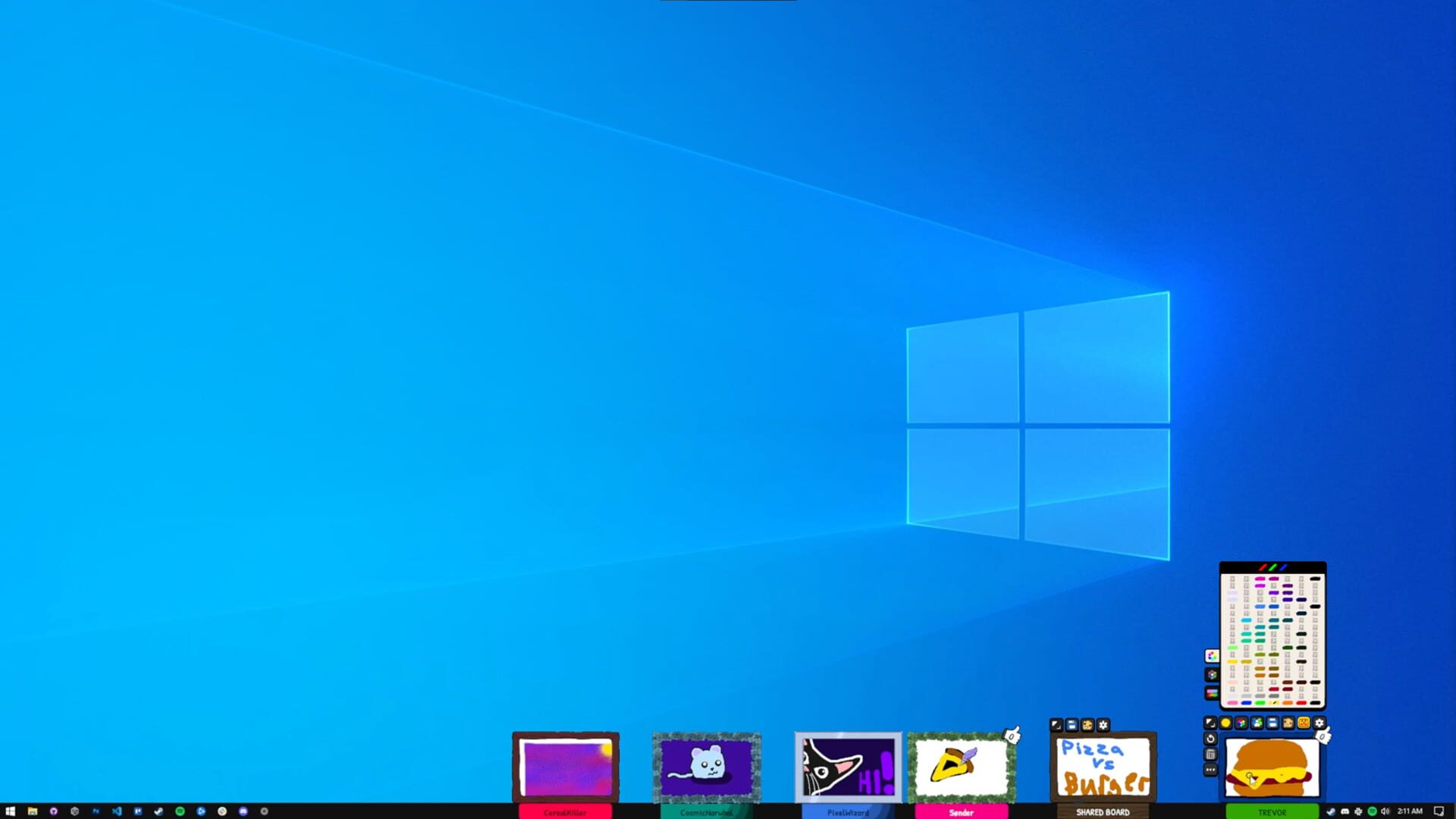Image resolution: width=1456 pixels, height=819 pixels.
Task: Open Photoshop from the taskbar
Action: point(96,811)
